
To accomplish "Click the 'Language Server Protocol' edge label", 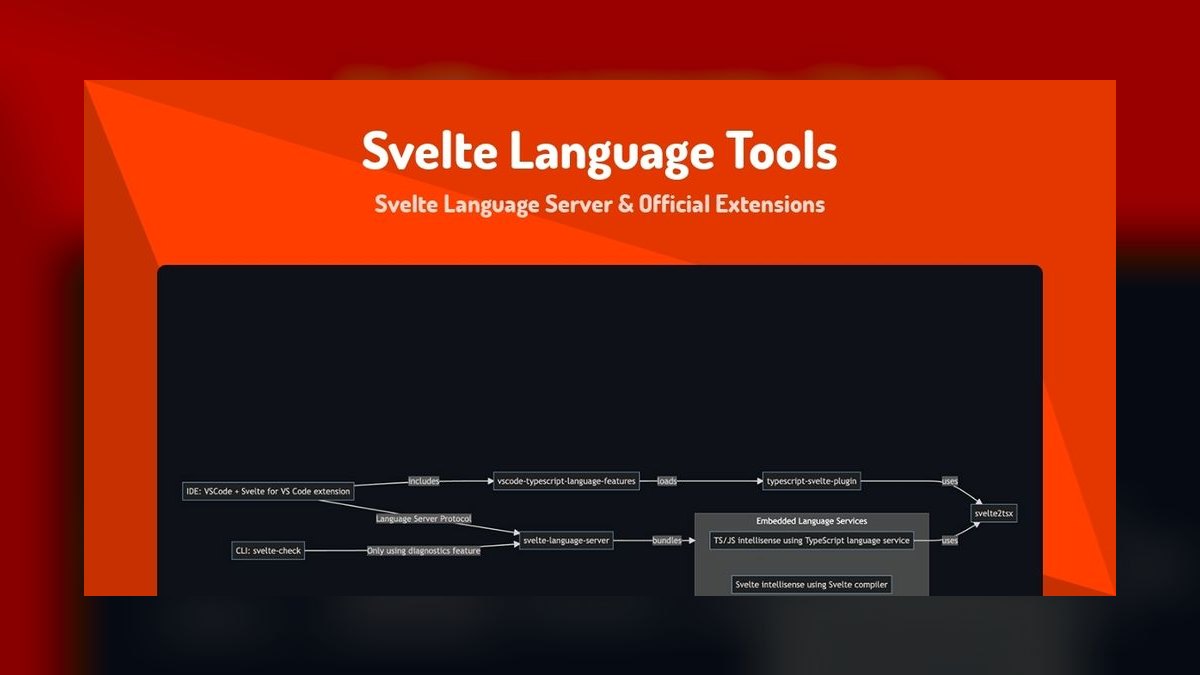I will (424, 519).
